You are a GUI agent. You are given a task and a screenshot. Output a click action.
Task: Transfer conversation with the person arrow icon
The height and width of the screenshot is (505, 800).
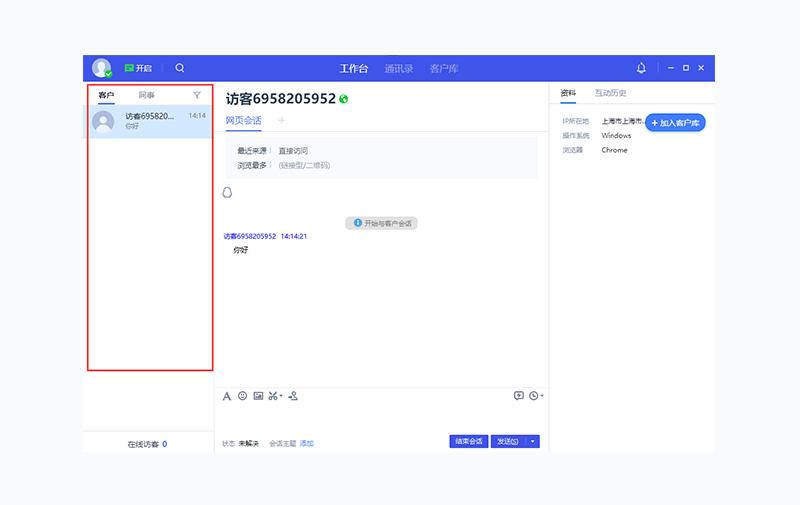tap(293, 396)
